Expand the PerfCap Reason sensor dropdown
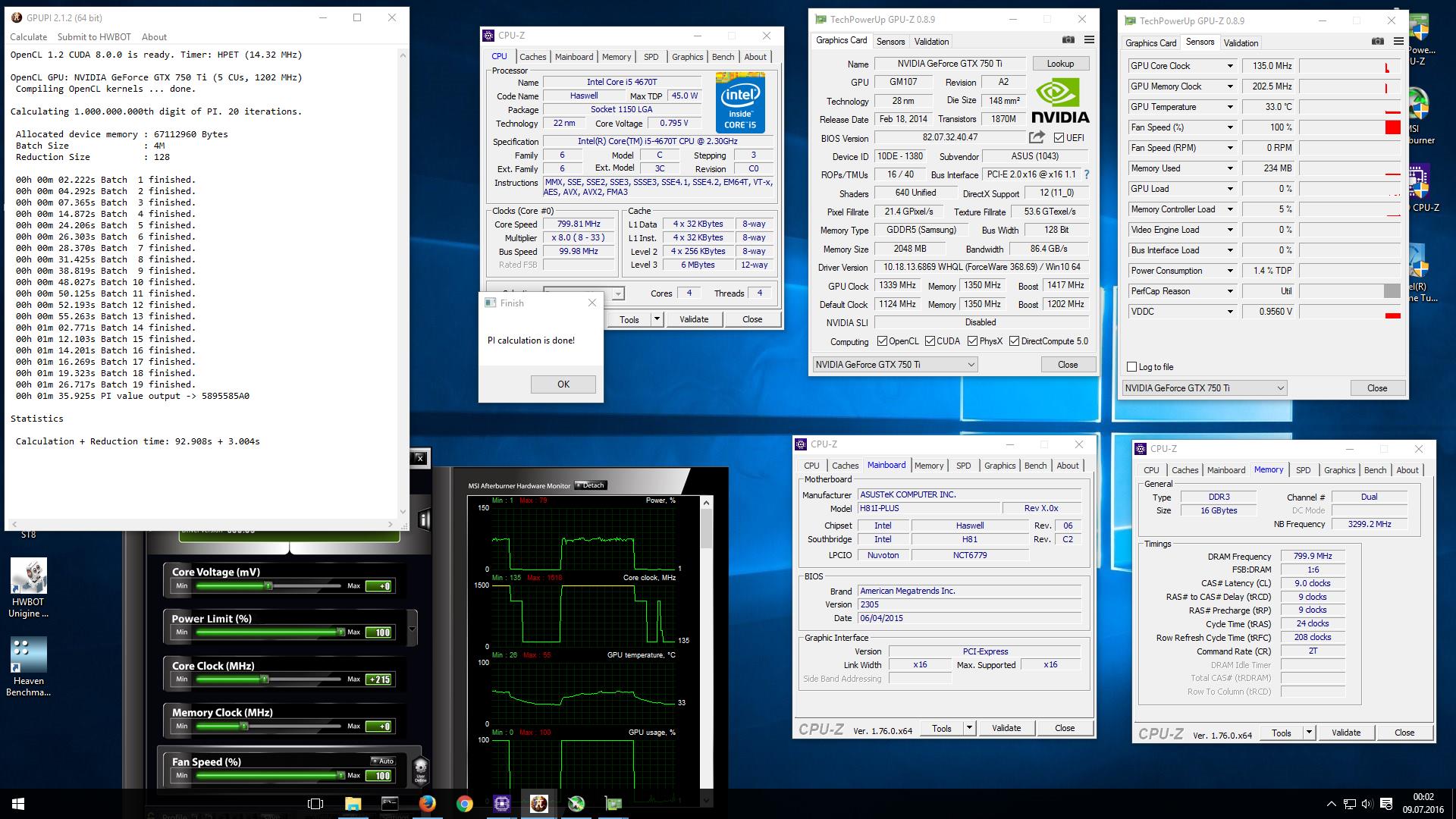The height and width of the screenshot is (819, 1456). click(x=1230, y=291)
